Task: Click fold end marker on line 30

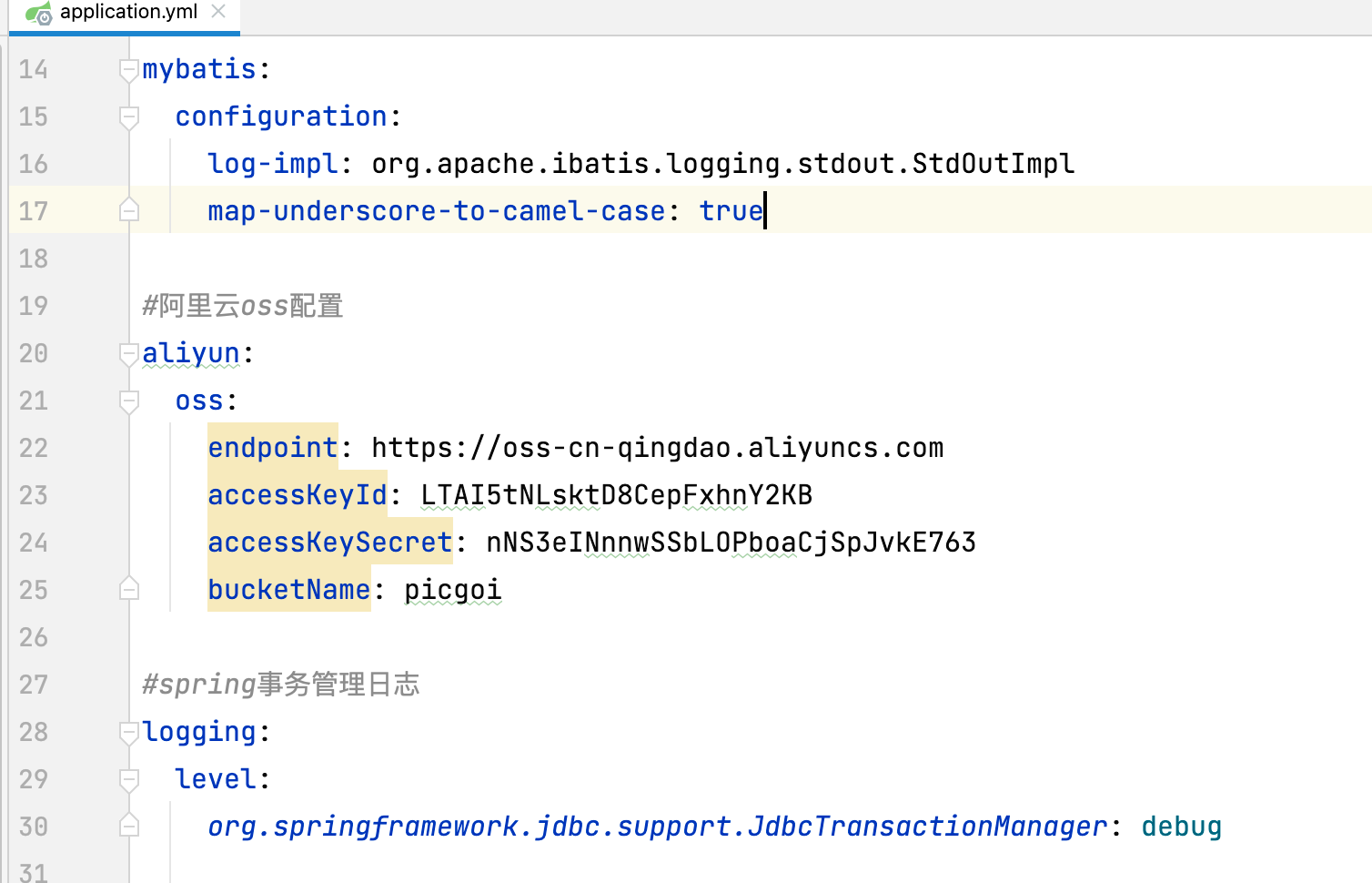Action: pyautogui.click(x=129, y=826)
